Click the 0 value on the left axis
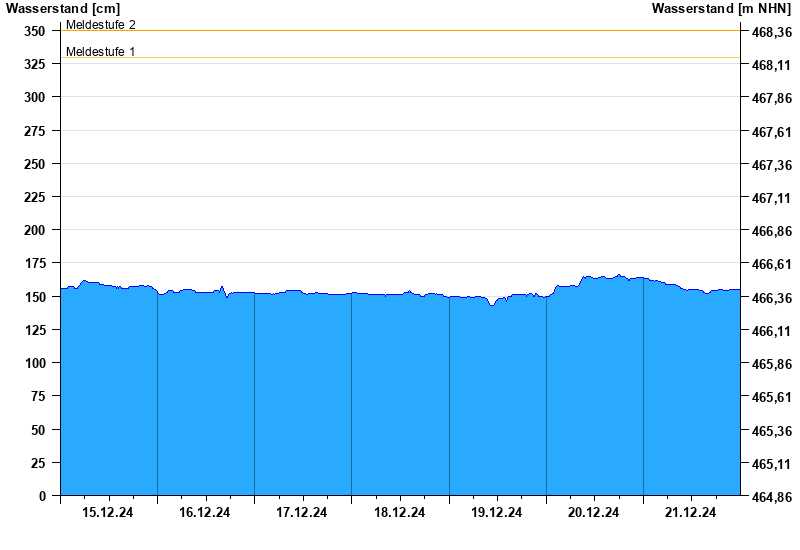 click(42, 496)
